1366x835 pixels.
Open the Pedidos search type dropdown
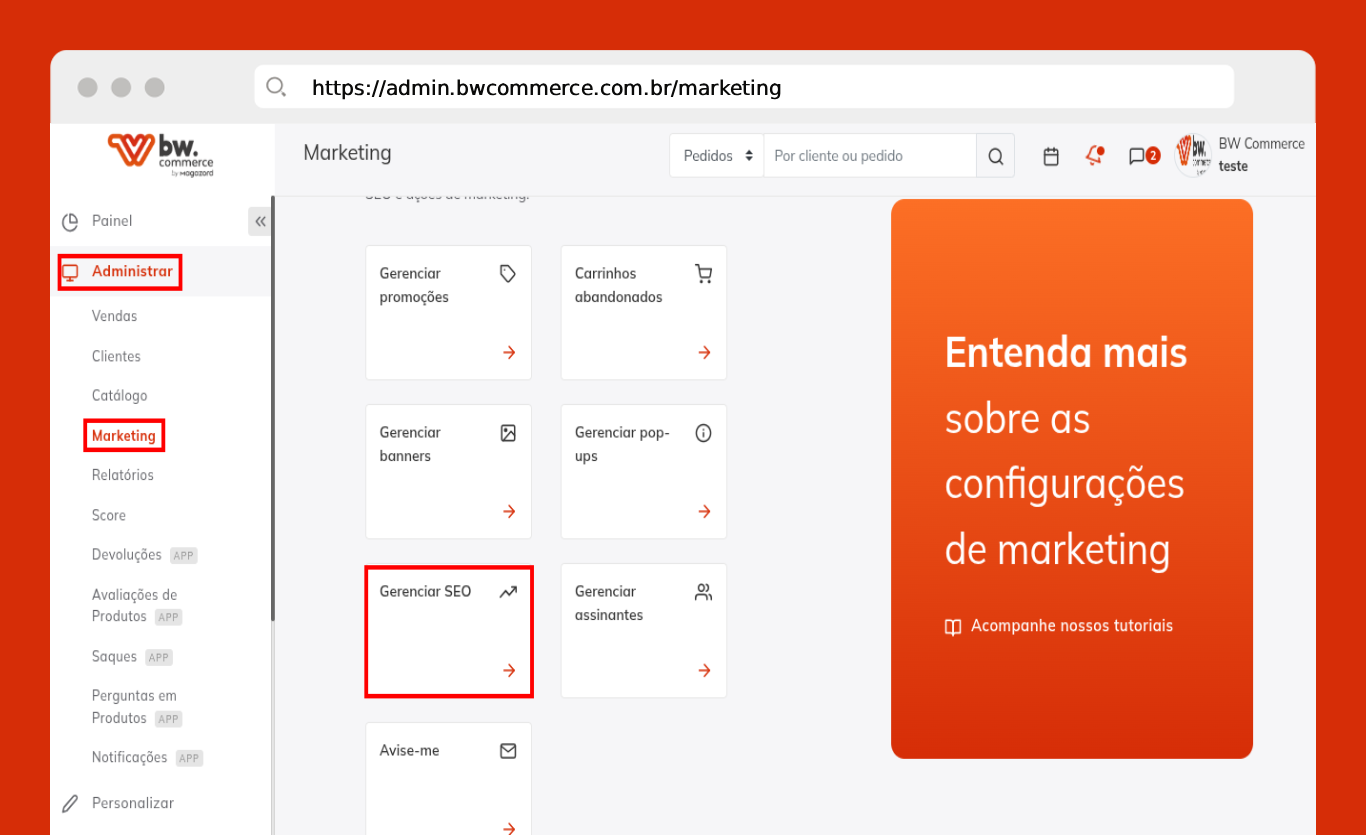click(716, 156)
